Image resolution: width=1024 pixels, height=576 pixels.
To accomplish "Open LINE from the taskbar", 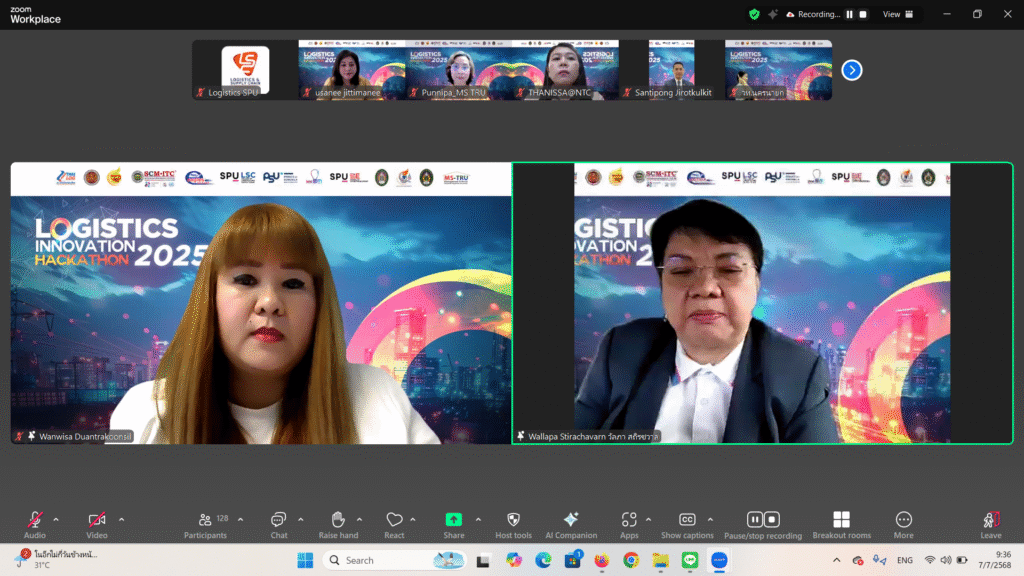I will pyautogui.click(x=690, y=560).
